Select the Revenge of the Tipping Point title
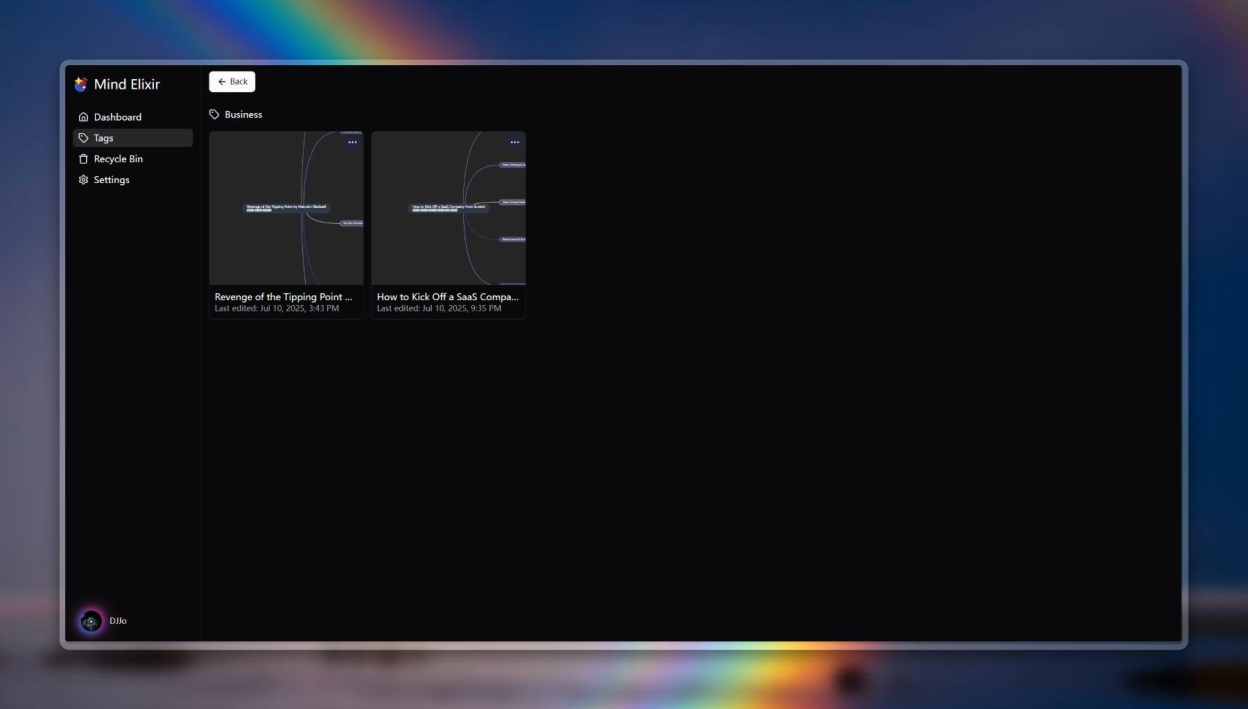The height and width of the screenshot is (709, 1248). point(284,297)
